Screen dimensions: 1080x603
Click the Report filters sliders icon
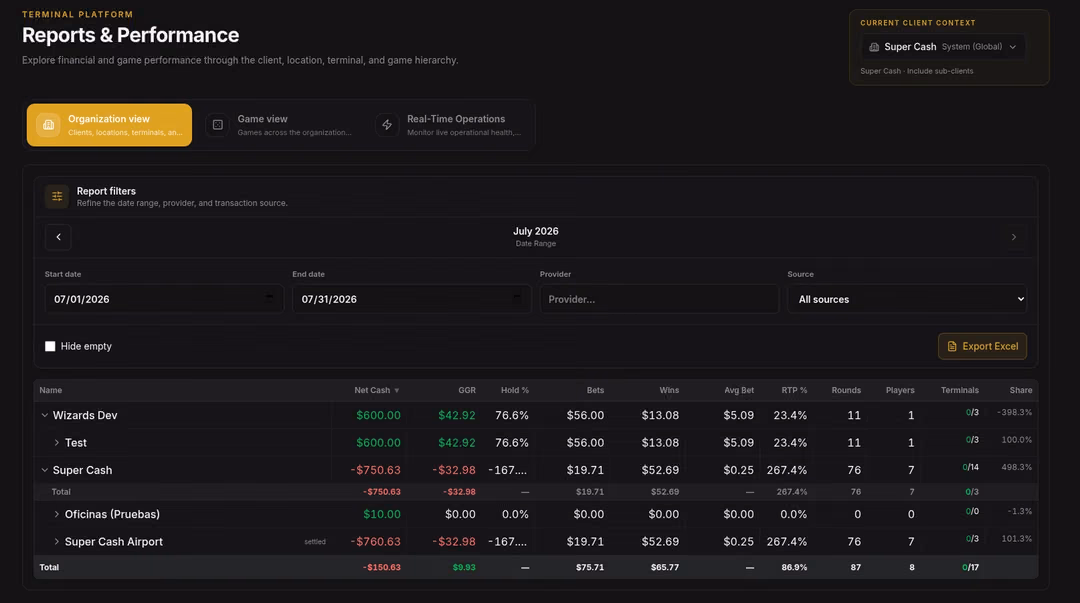coord(57,196)
